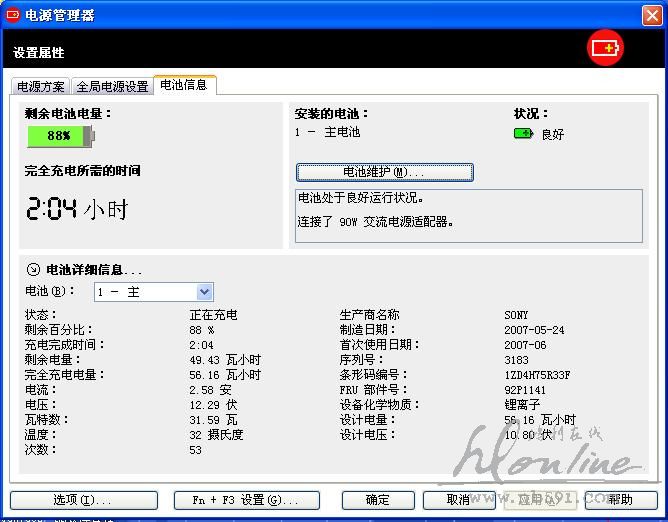The height and width of the screenshot is (522, 668).
Task: Click the cycle count value 53
Action: coord(196,450)
